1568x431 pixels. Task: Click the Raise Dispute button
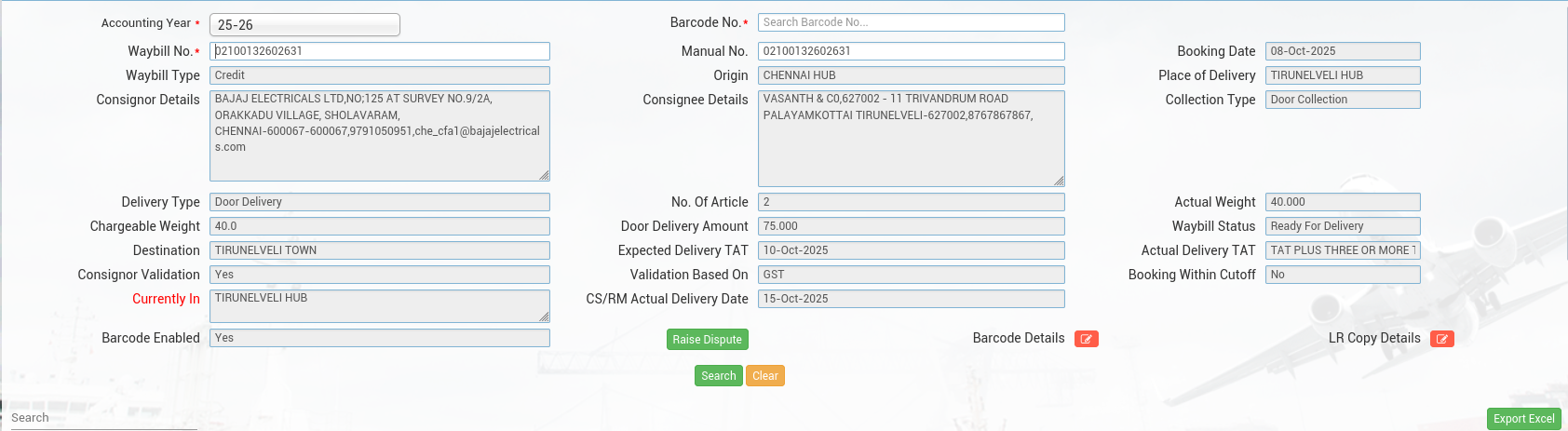pyautogui.click(x=707, y=340)
